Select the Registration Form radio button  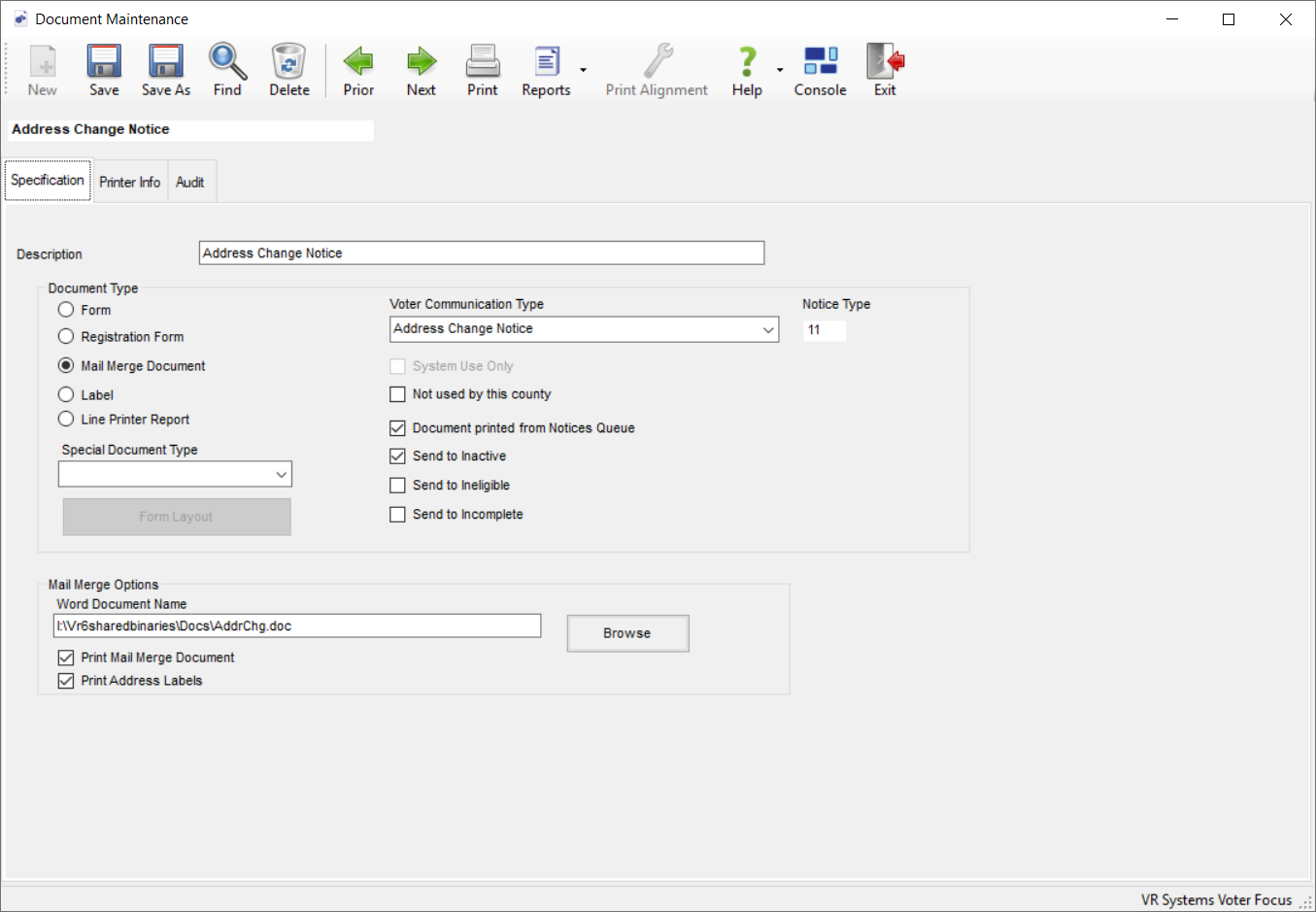66,337
